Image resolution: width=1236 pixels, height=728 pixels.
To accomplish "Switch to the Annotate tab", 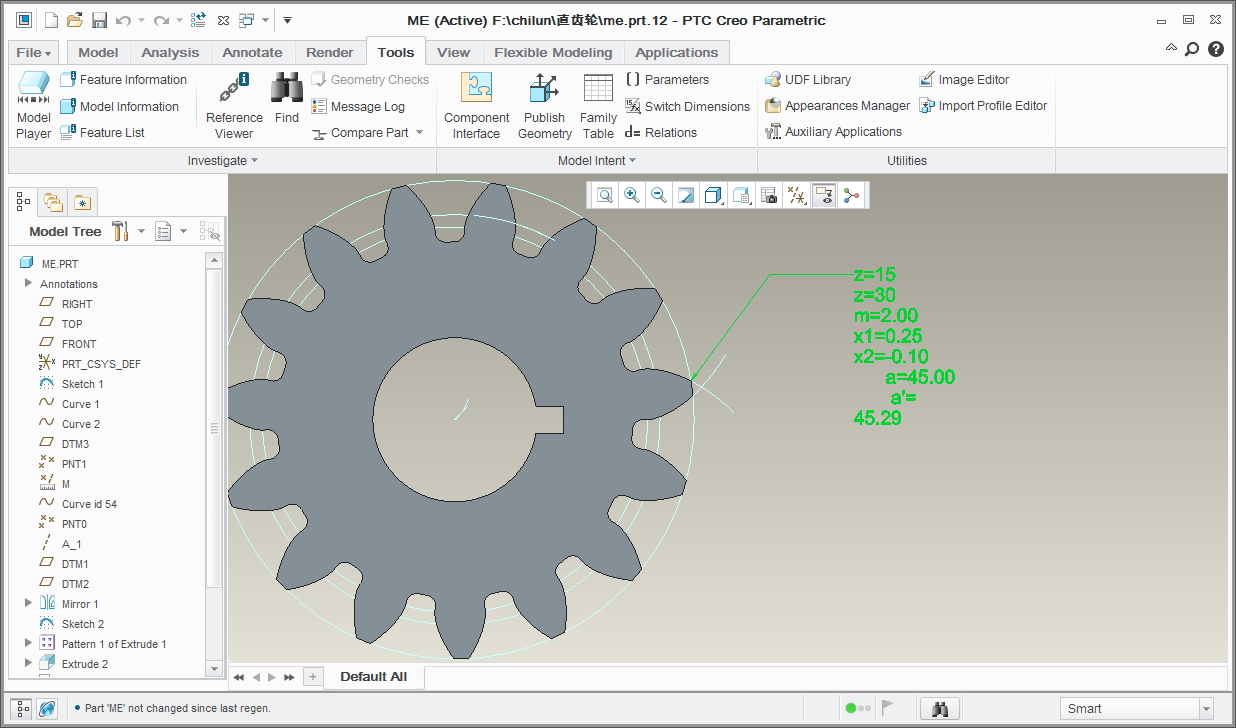I will [252, 52].
